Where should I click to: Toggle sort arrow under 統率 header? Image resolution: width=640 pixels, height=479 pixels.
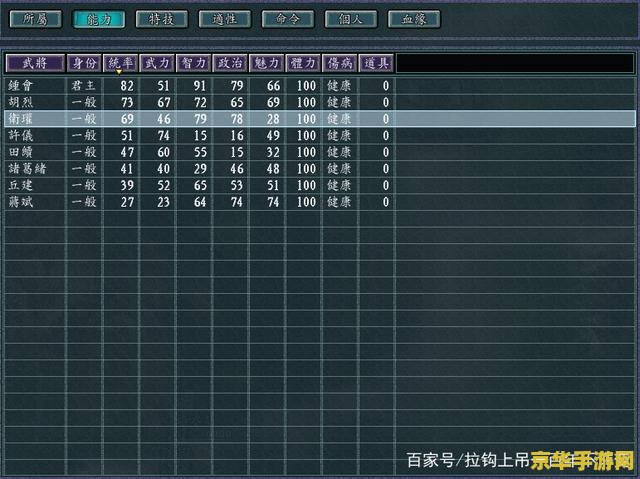coord(119,72)
